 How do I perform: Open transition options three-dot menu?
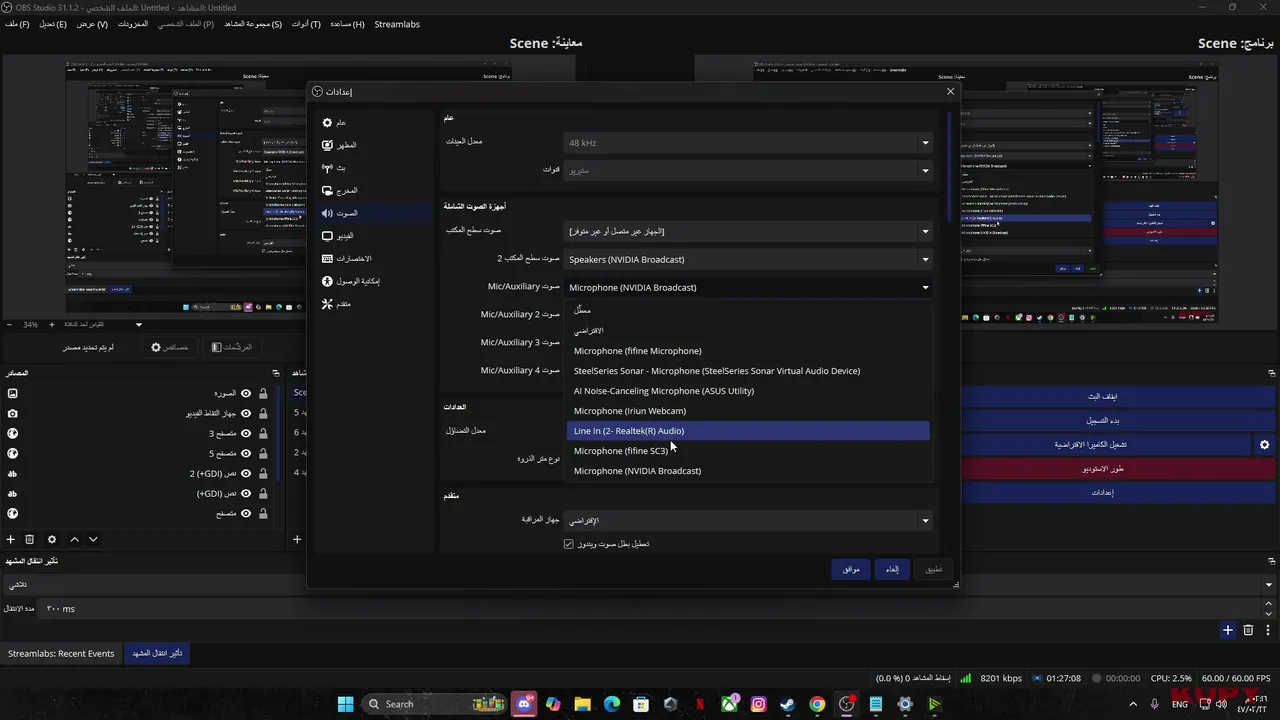pyautogui.click(x=1267, y=630)
